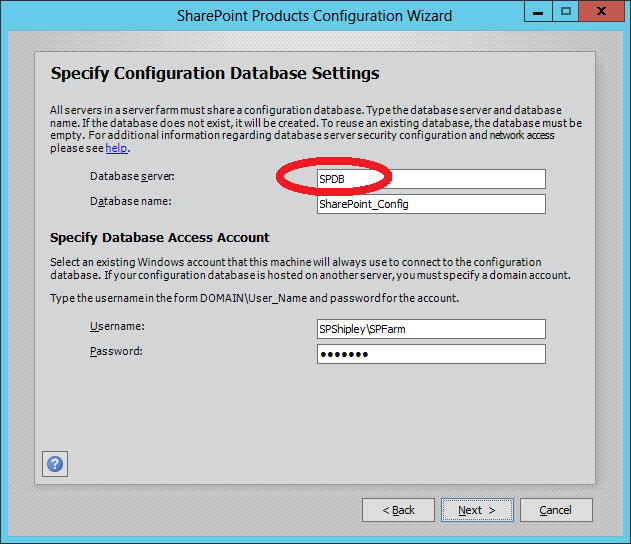Click the blue question mark help icon
This screenshot has width=631, height=544.
click(x=55, y=464)
